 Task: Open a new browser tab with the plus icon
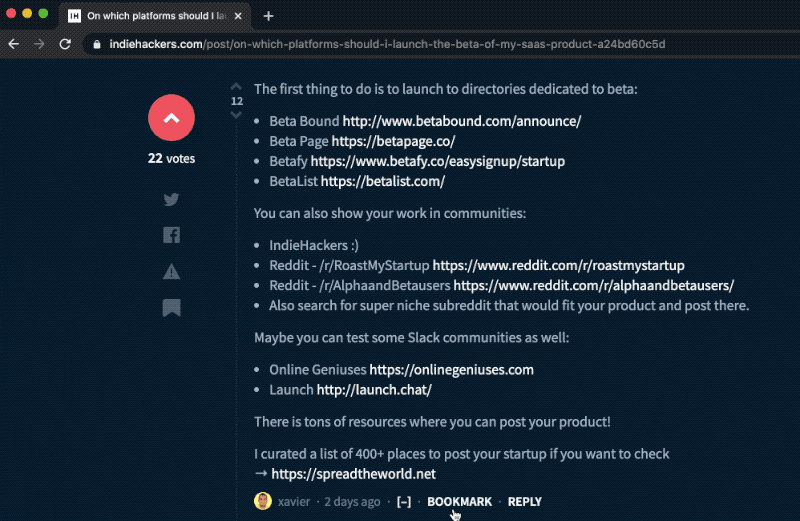point(268,16)
